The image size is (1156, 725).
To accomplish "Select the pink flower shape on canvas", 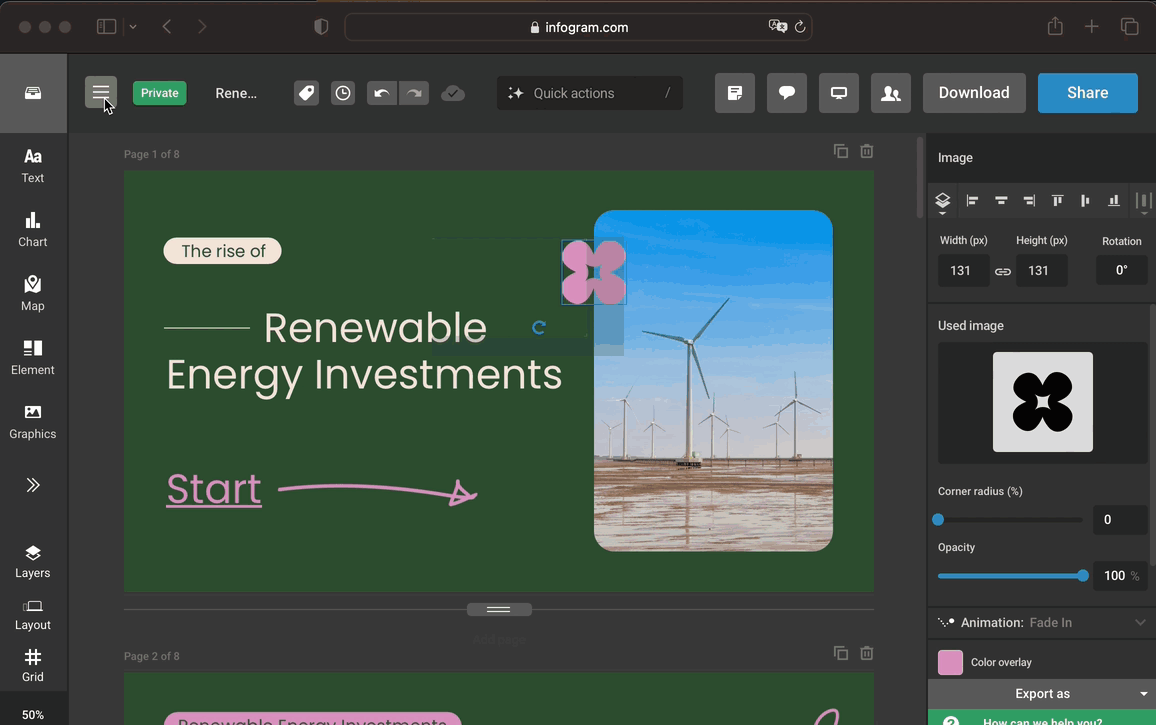I will (x=593, y=272).
